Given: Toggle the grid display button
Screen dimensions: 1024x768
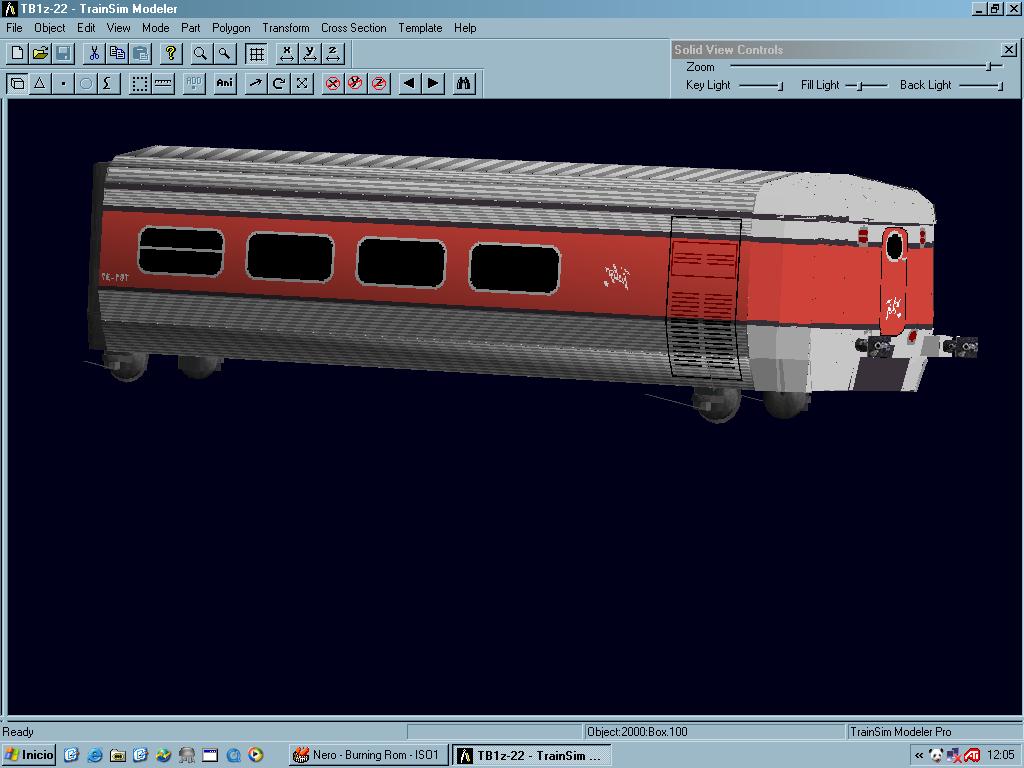Looking at the screenshot, I should (257, 53).
